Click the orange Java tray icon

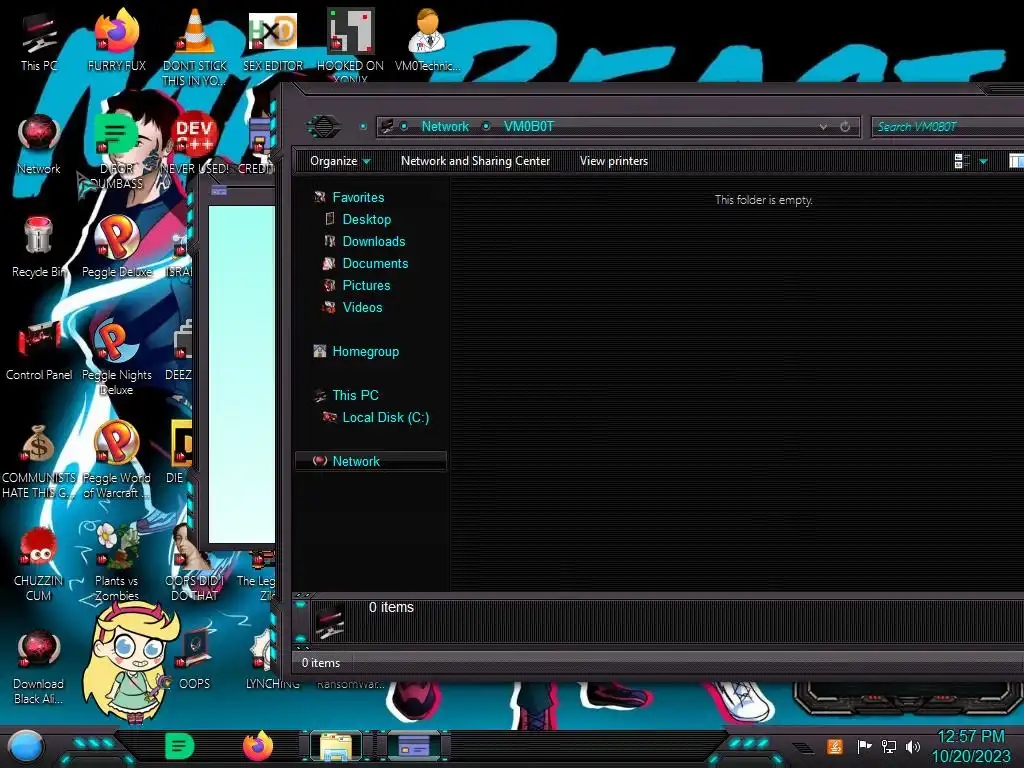pyautogui.click(x=835, y=746)
